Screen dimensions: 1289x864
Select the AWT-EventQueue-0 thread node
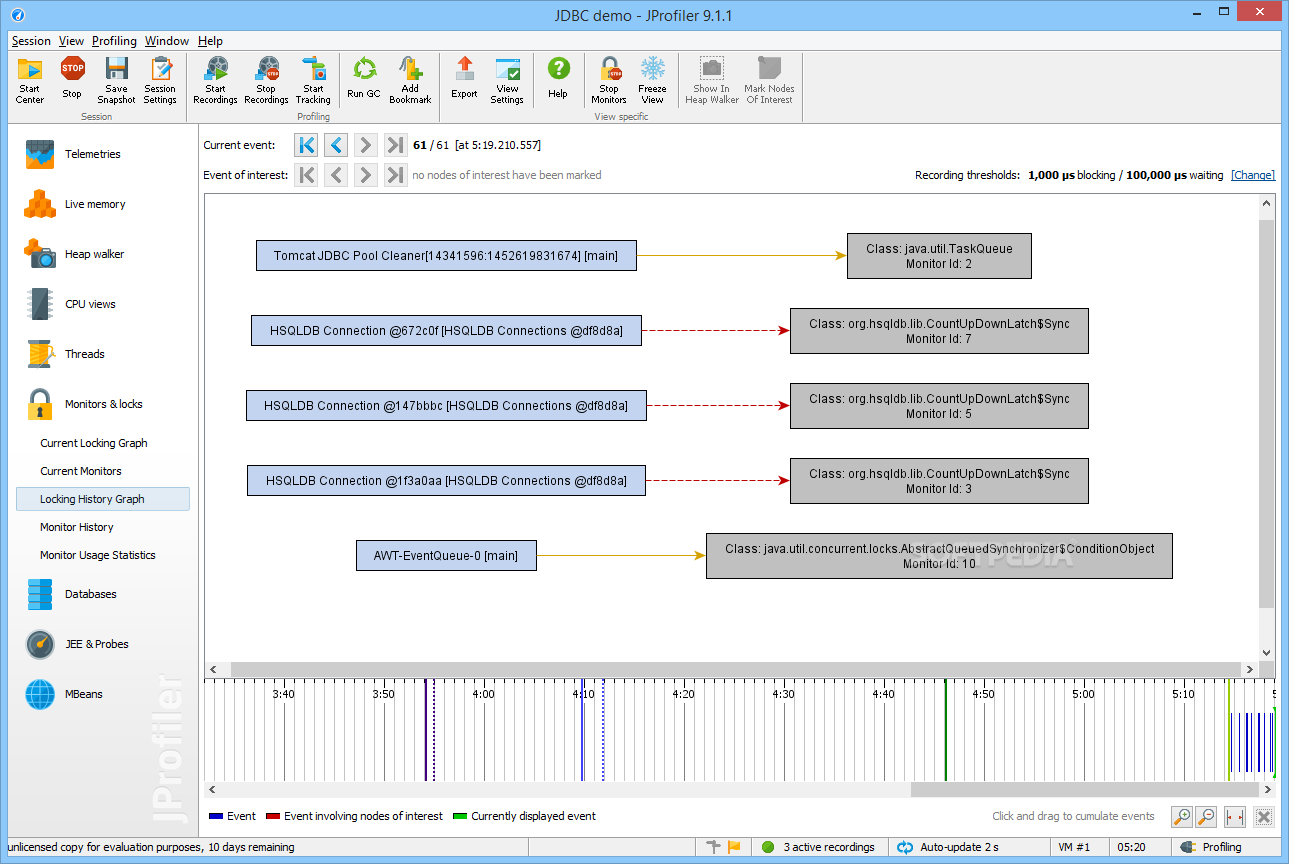coord(446,555)
